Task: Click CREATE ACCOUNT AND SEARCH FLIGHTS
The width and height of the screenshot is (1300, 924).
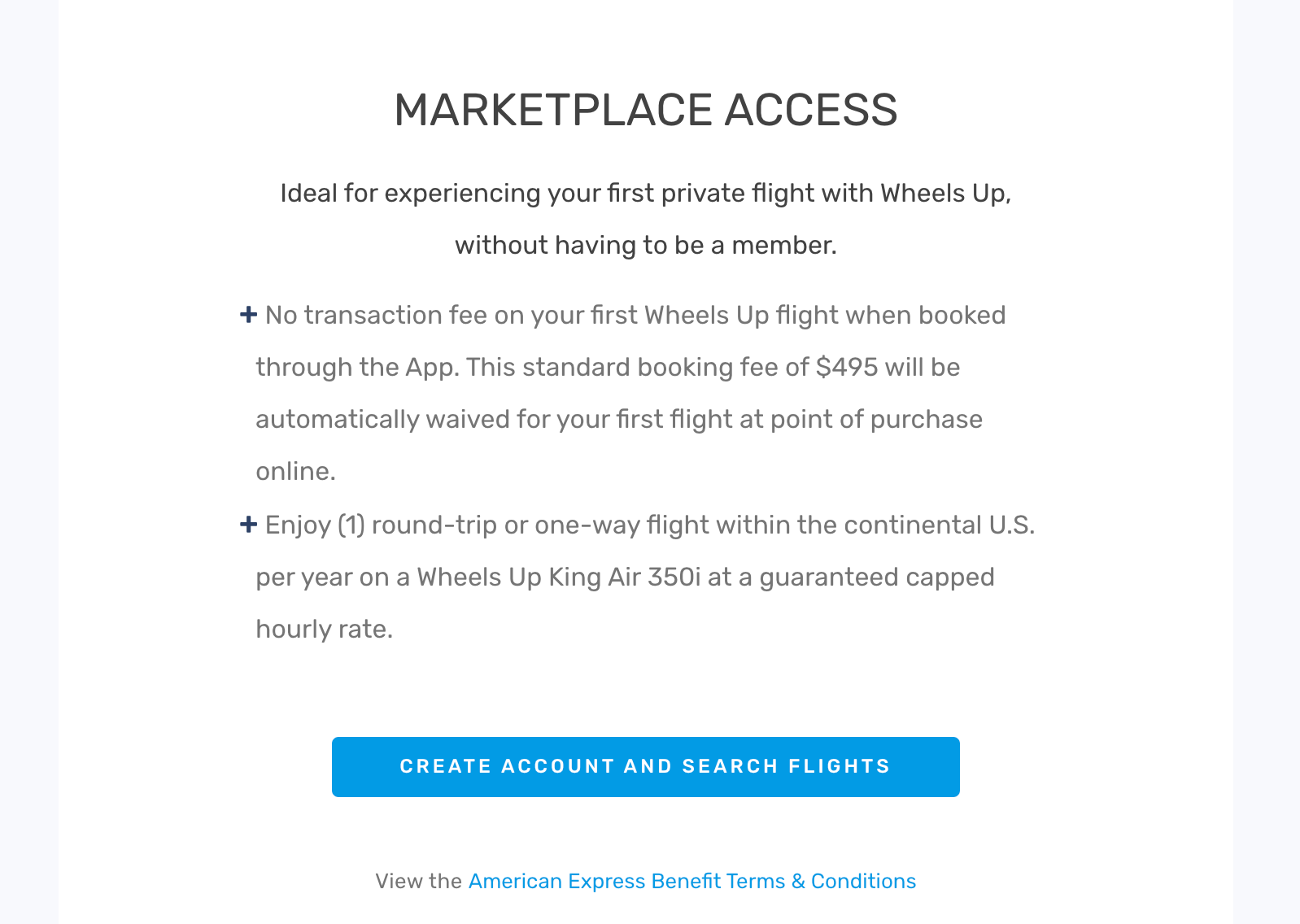Action: pyautogui.click(x=645, y=766)
